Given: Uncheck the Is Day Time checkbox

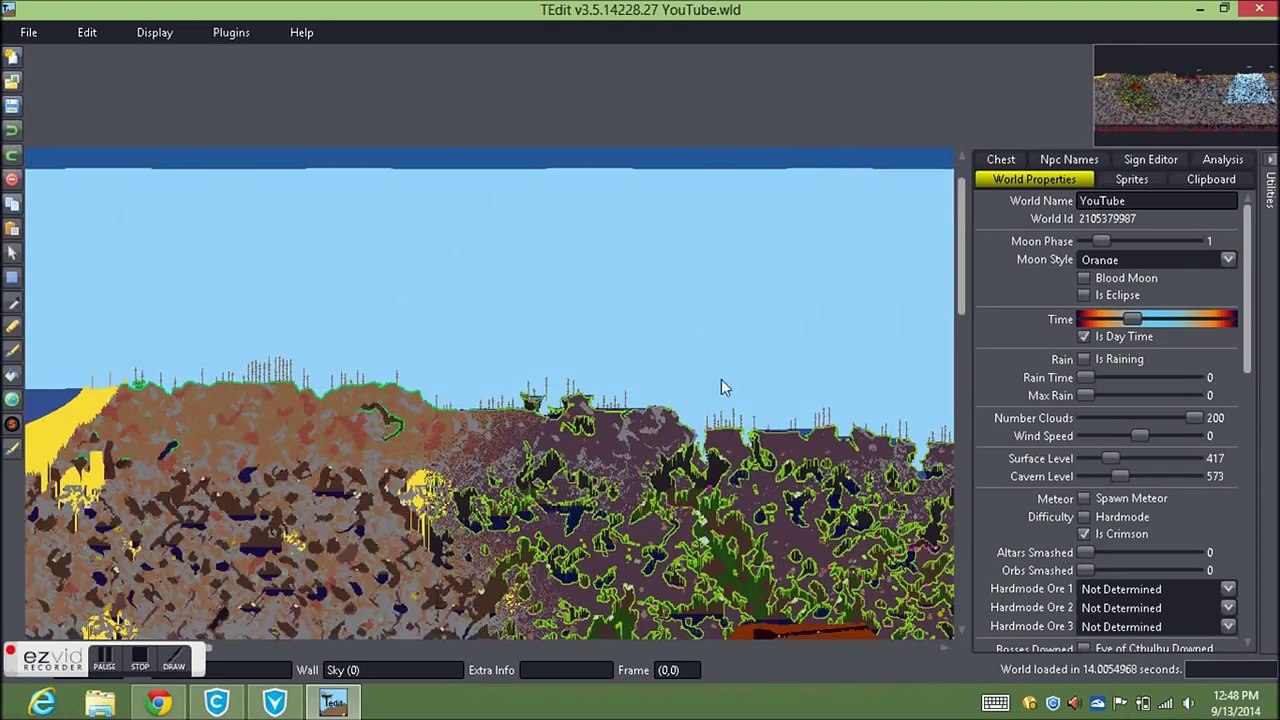Looking at the screenshot, I should (x=1084, y=337).
